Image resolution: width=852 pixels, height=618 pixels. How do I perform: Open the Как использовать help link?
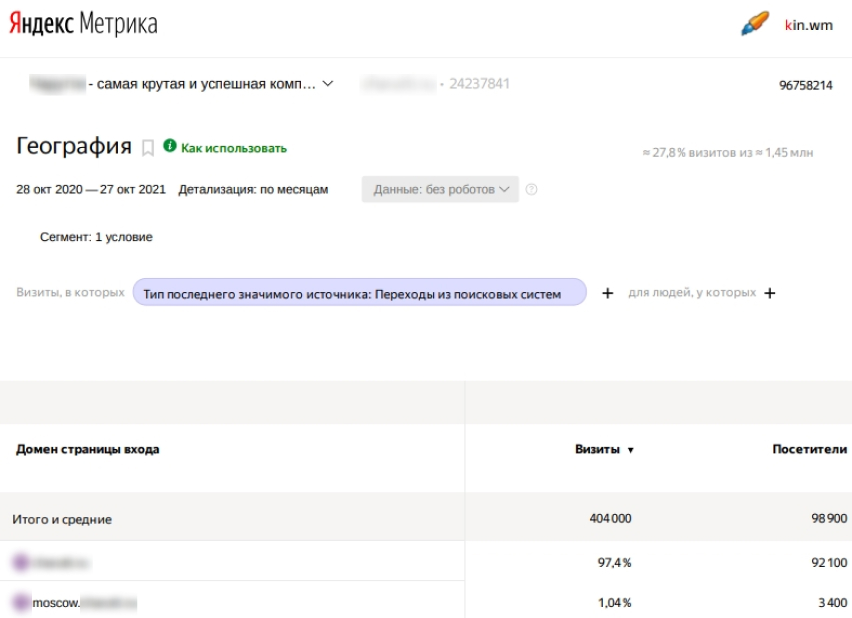233,149
